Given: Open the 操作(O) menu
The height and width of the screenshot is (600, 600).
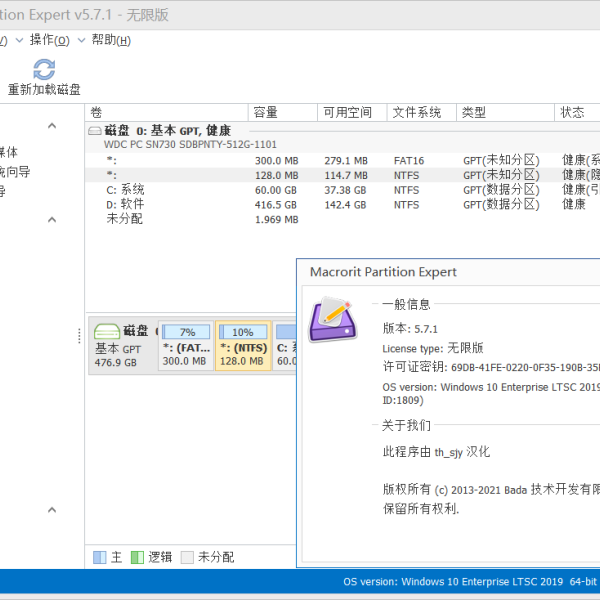Looking at the screenshot, I should tap(50, 40).
